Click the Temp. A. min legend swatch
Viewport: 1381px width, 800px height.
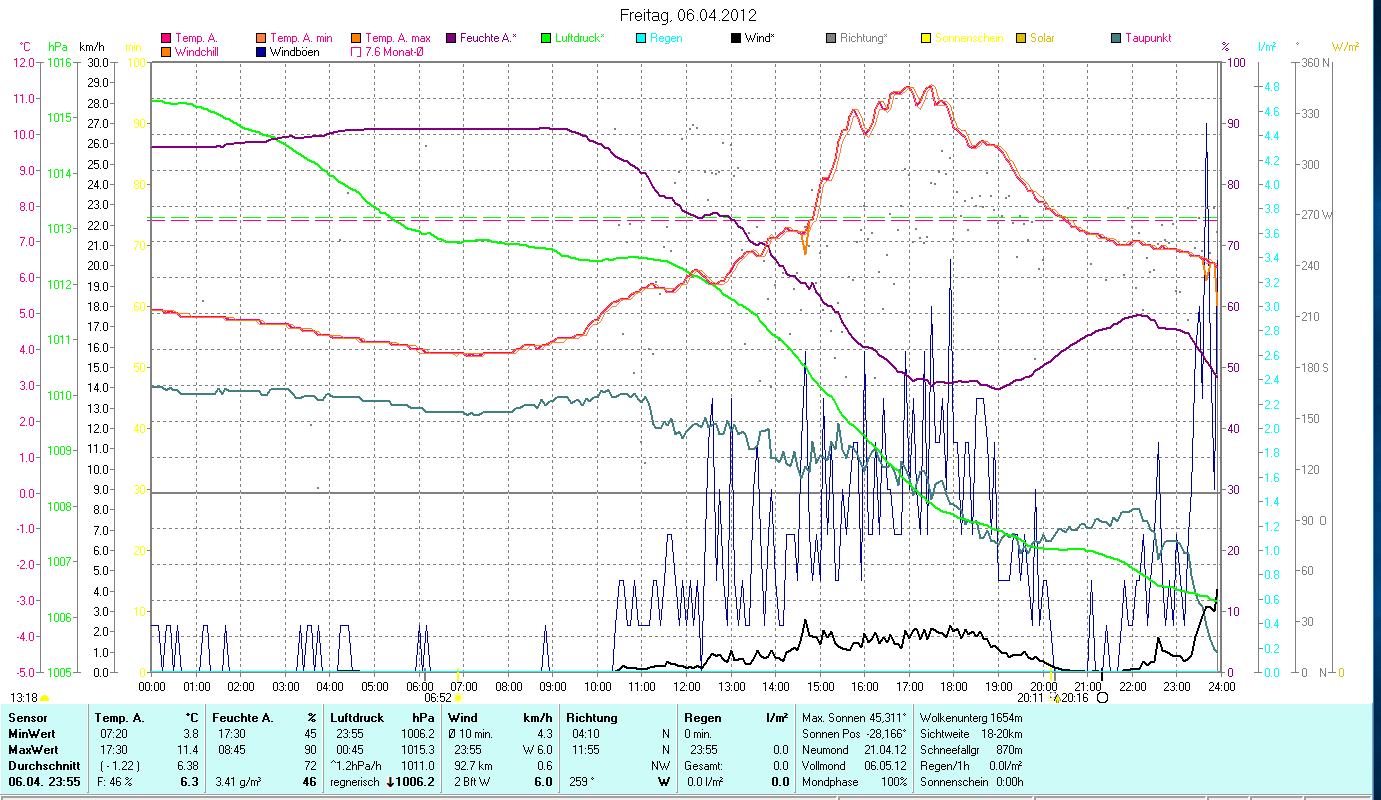pyautogui.click(x=262, y=38)
